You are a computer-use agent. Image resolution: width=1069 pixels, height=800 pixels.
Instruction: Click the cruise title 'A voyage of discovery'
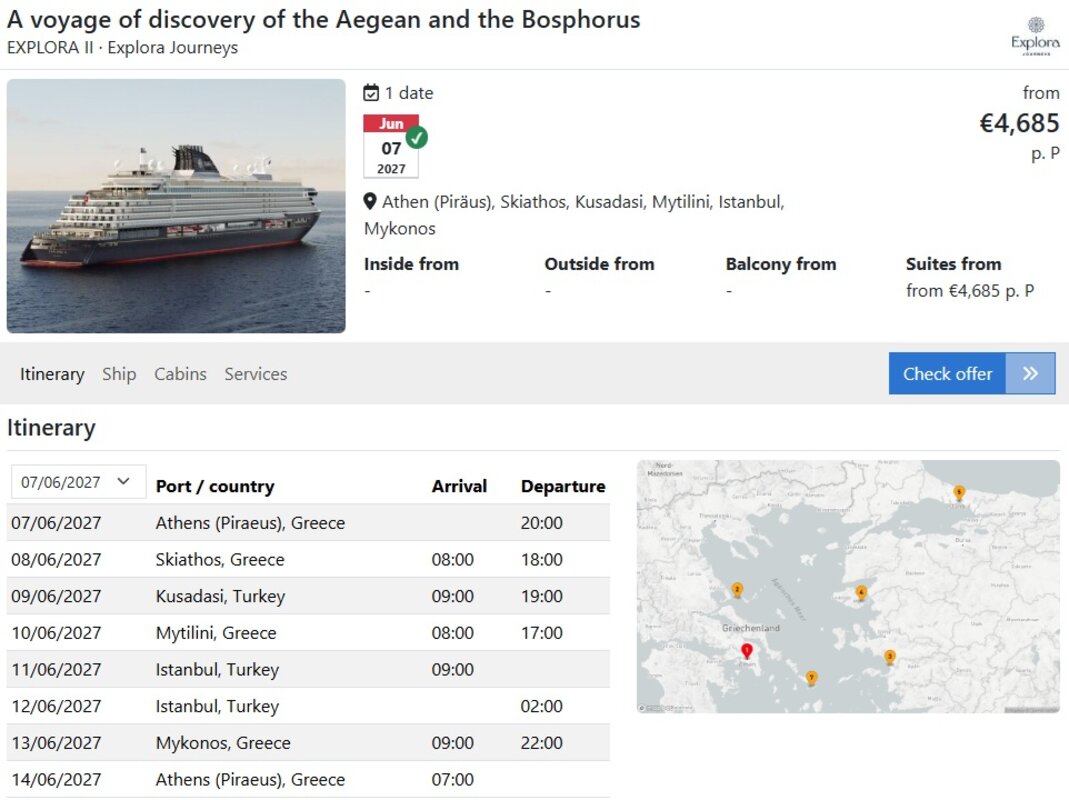click(324, 20)
